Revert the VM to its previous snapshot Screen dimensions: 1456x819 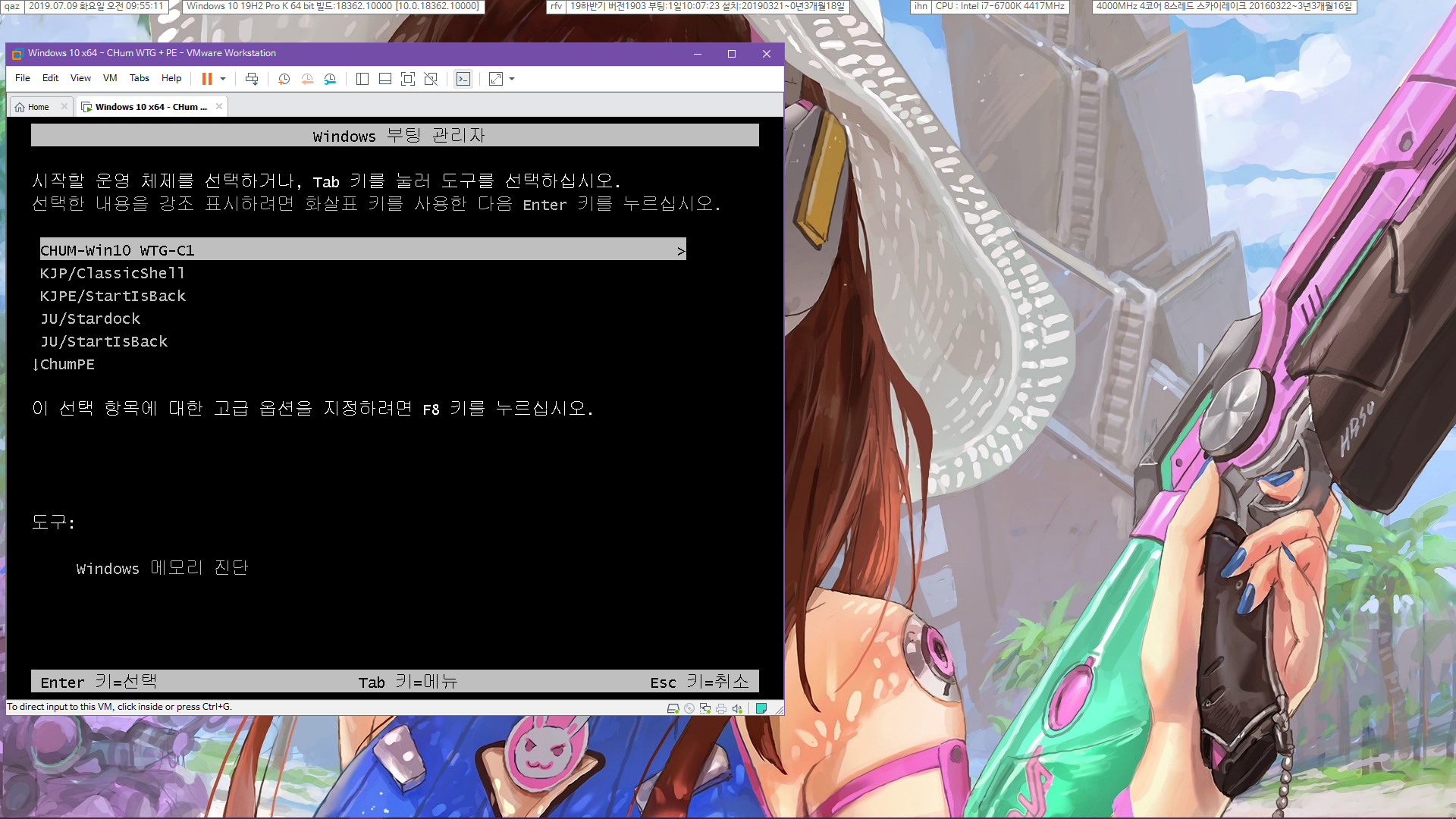point(307,79)
